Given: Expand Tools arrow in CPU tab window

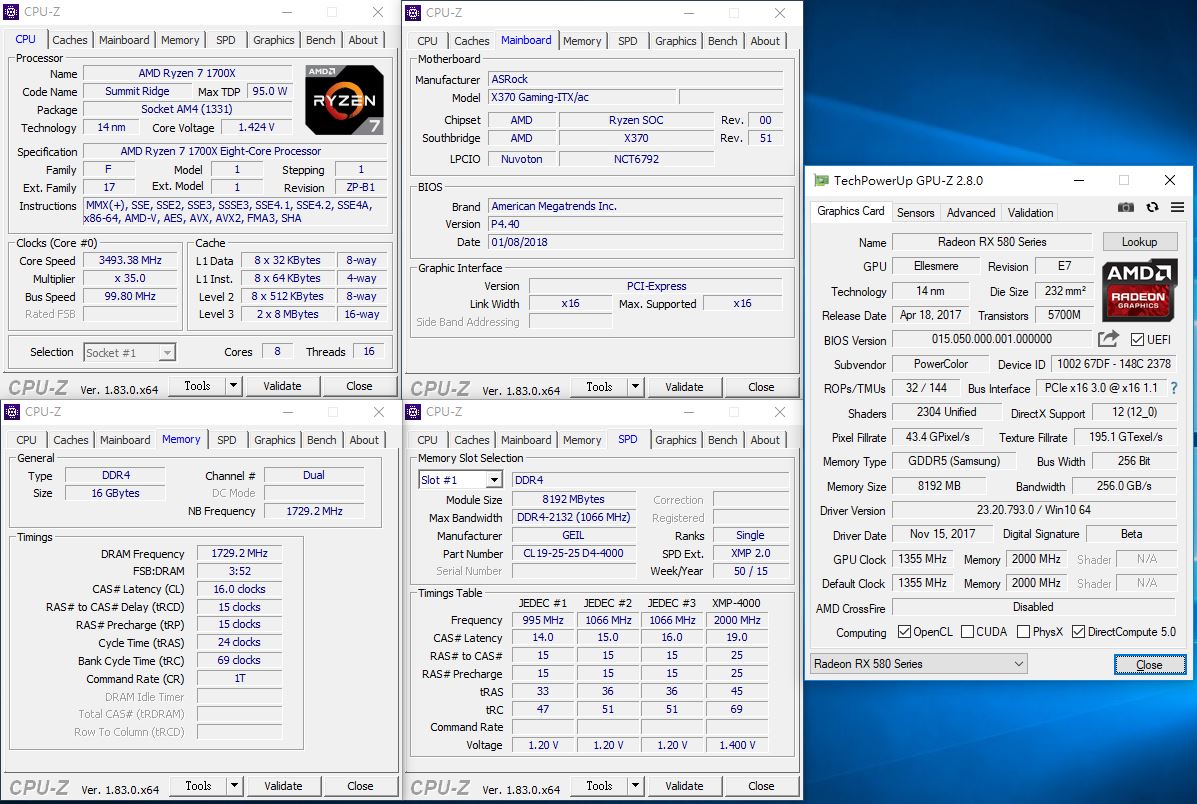Looking at the screenshot, I should tap(234, 386).
